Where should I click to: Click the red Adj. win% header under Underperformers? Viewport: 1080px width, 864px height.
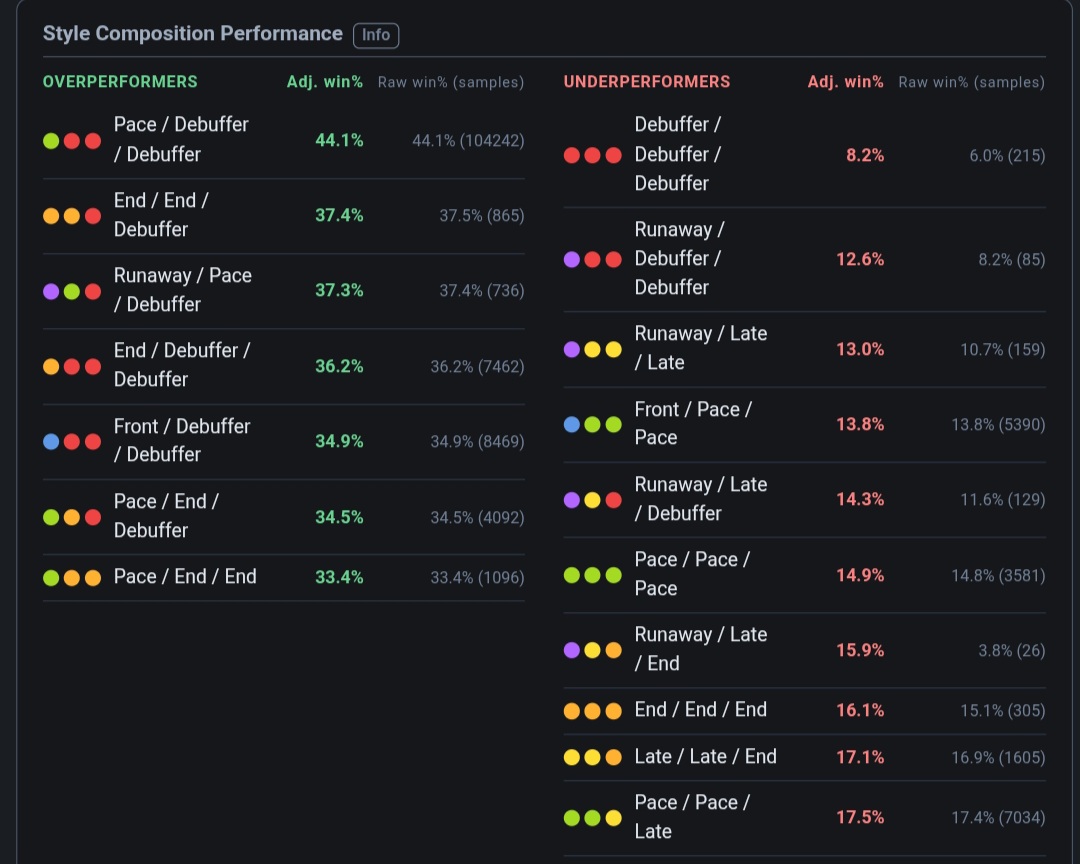[845, 81]
